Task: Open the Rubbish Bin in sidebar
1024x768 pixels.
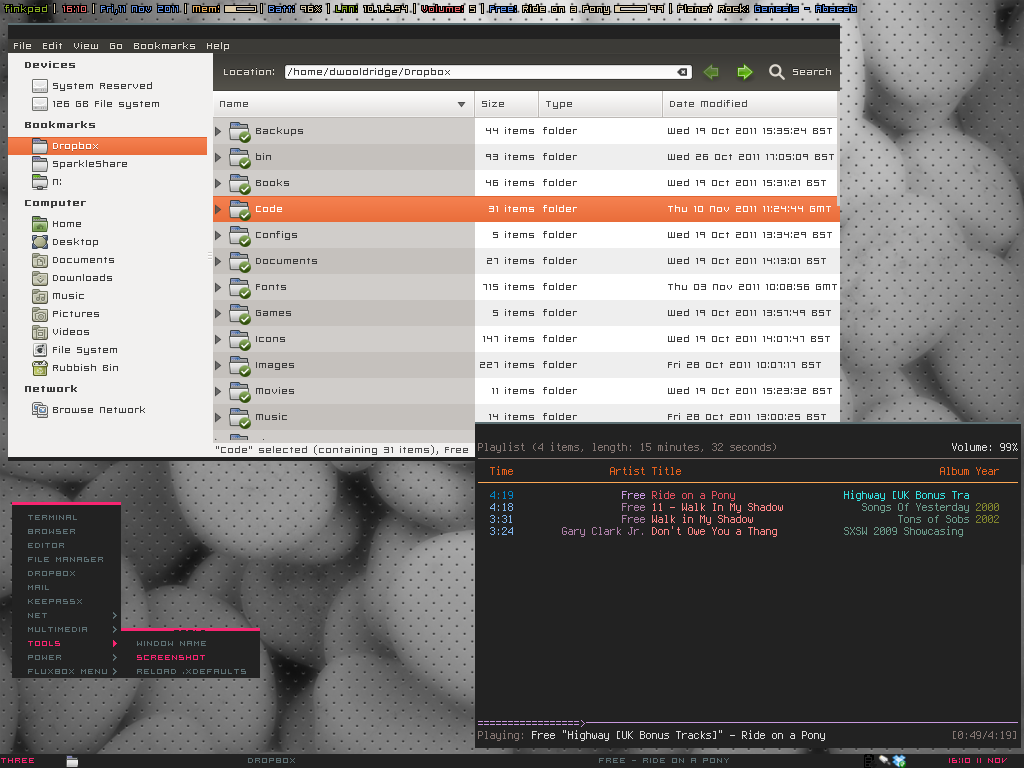Action: pos(85,368)
